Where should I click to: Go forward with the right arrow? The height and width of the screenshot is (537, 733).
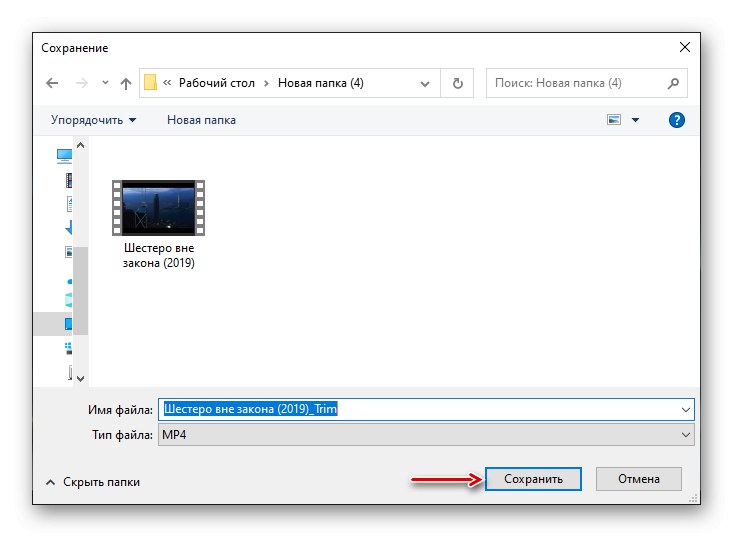[x=81, y=83]
